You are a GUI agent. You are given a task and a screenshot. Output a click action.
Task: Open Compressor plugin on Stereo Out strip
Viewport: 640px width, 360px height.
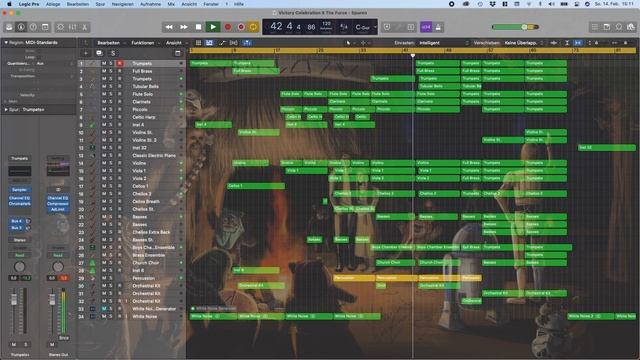[58, 203]
